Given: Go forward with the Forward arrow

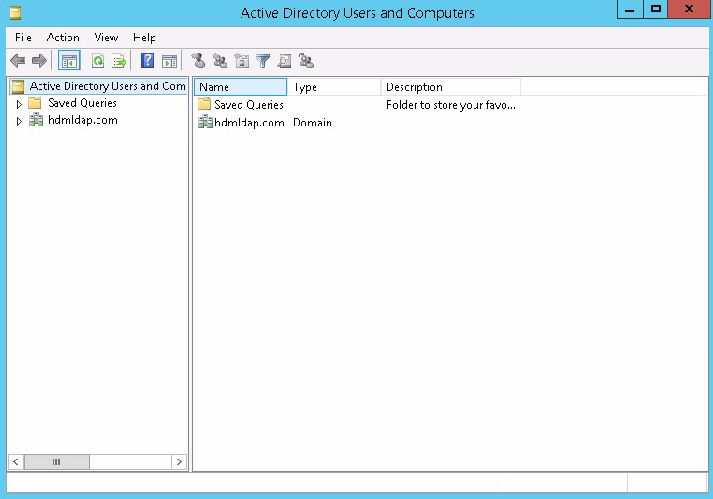Looking at the screenshot, I should pyautogui.click(x=40, y=60).
